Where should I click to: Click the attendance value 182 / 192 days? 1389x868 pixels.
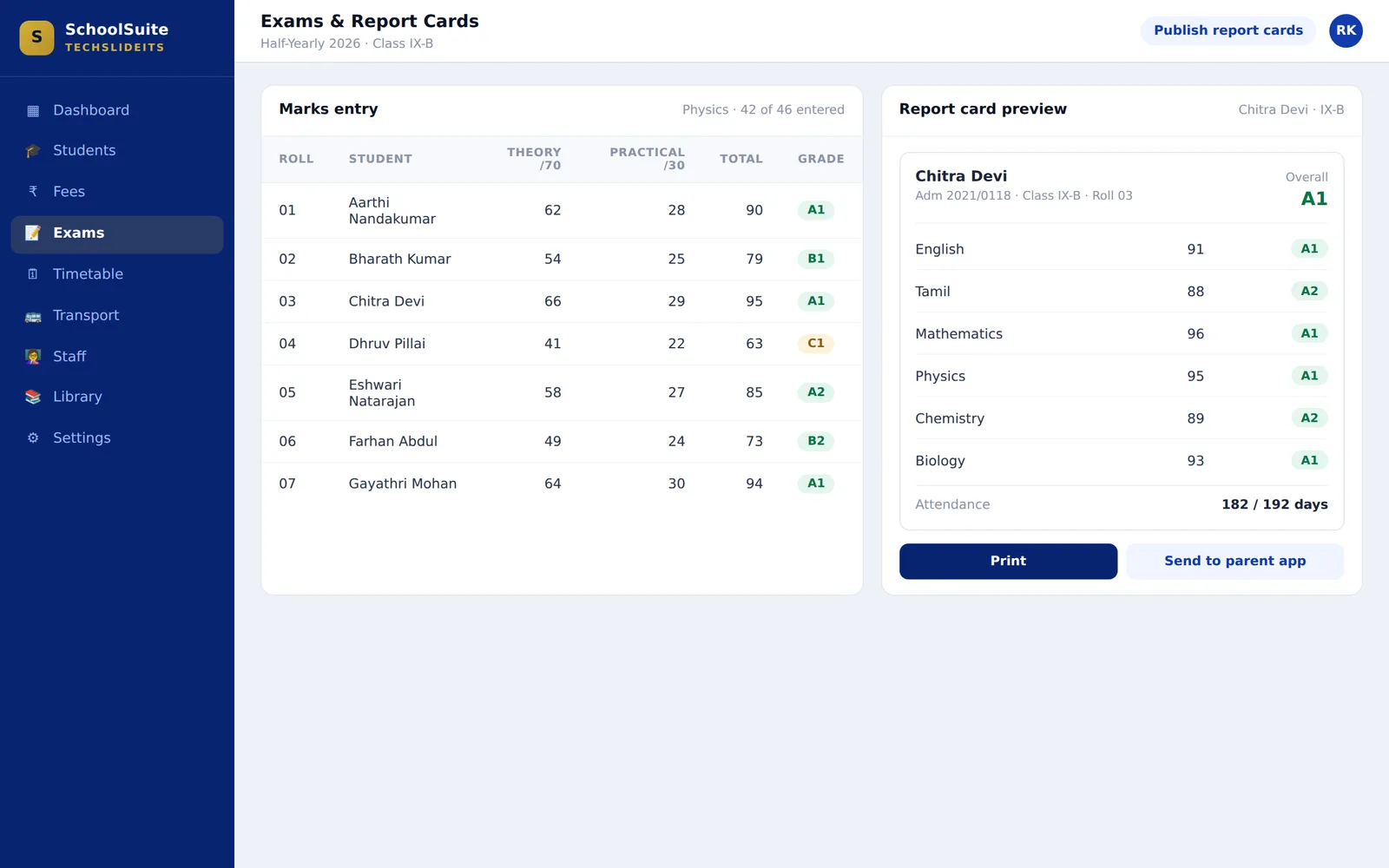point(1274,504)
